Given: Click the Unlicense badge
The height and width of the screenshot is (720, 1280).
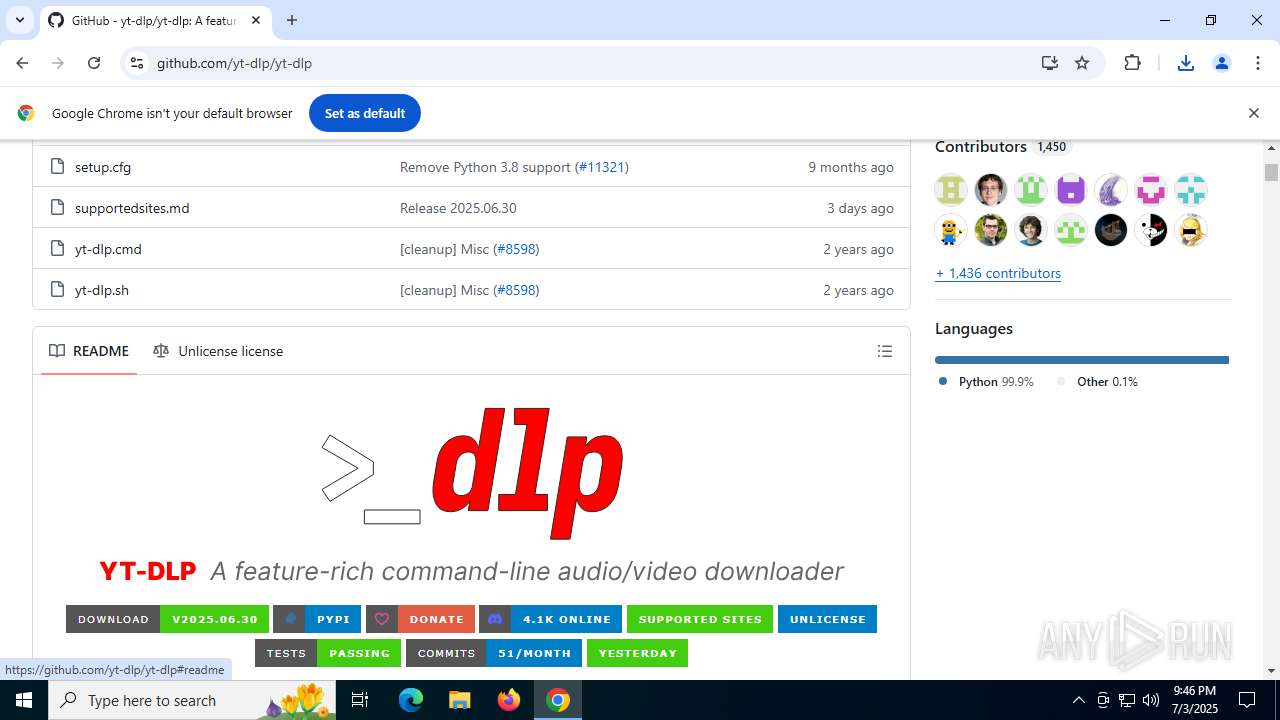Looking at the screenshot, I should pyautogui.click(x=827, y=619).
